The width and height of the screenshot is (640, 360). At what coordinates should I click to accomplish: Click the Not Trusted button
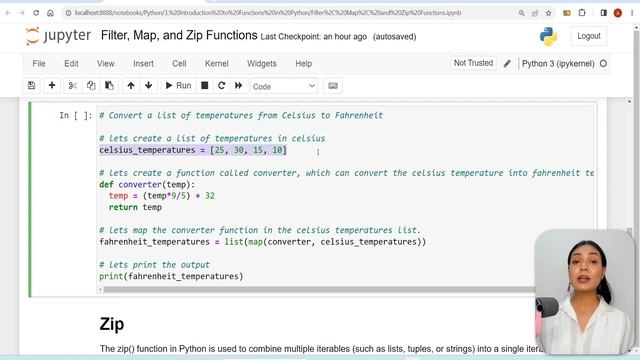473,63
